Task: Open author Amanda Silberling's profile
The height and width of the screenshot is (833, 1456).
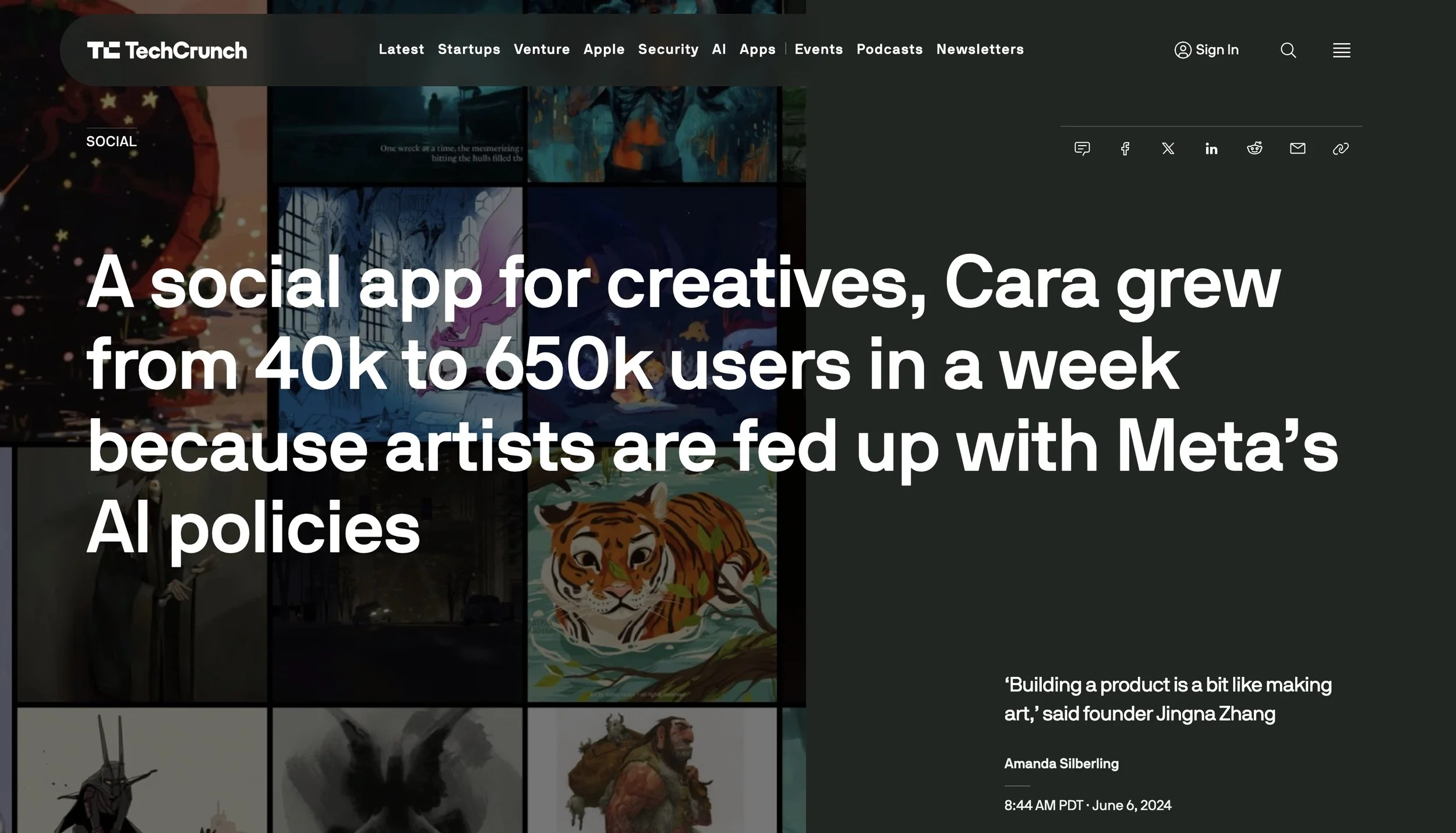Action: click(1061, 763)
